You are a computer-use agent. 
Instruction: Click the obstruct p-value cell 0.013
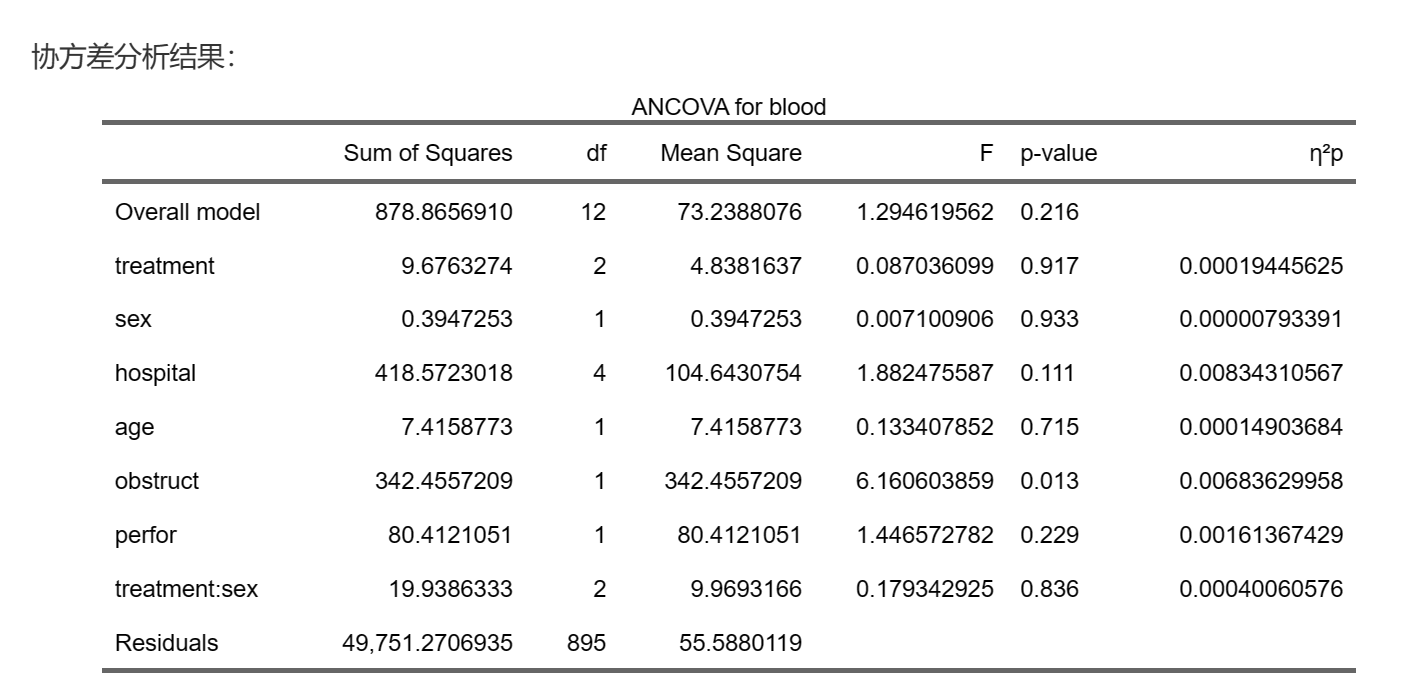[x=1049, y=481]
